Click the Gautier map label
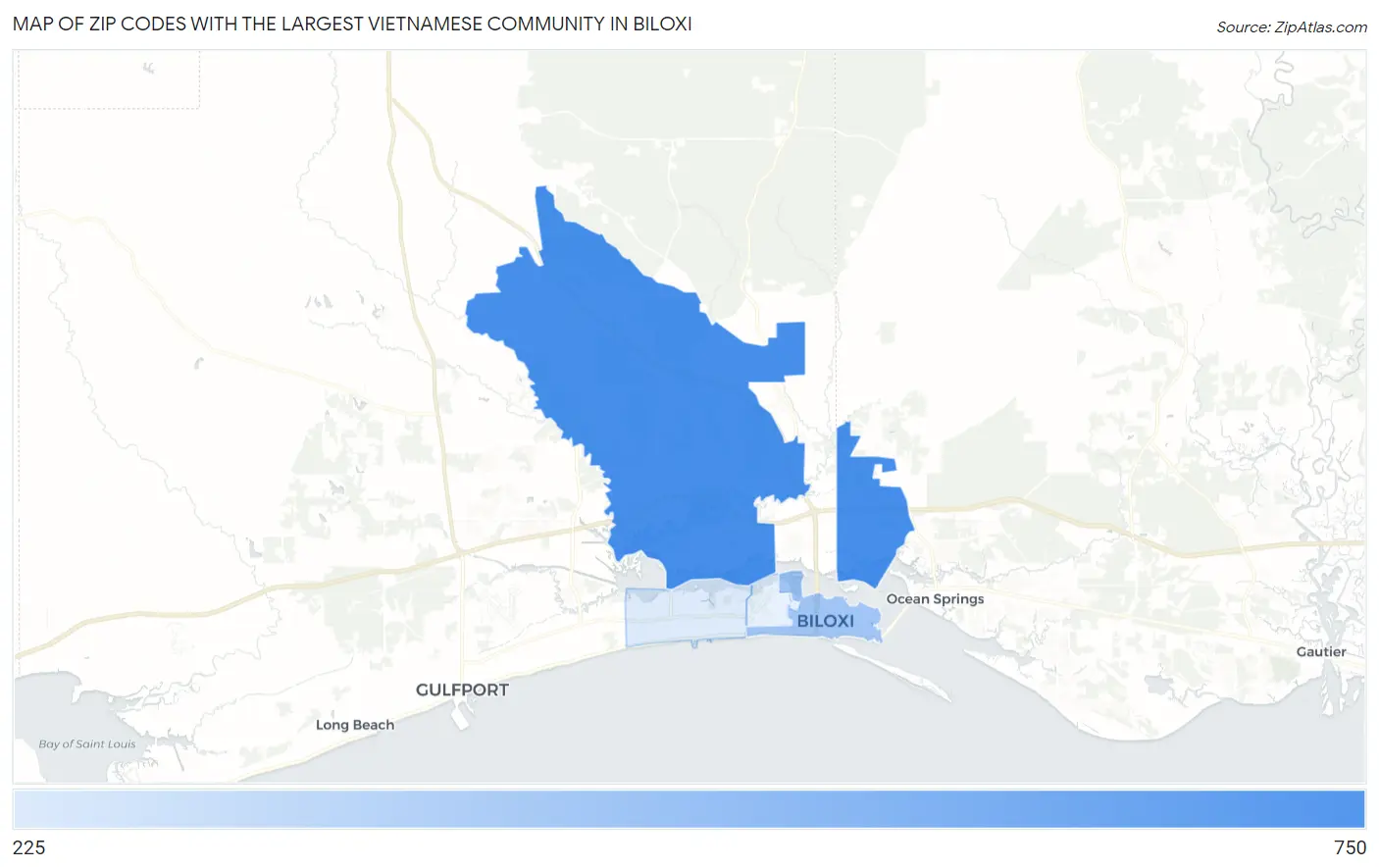The height and width of the screenshot is (868, 1379). click(x=1321, y=652)
